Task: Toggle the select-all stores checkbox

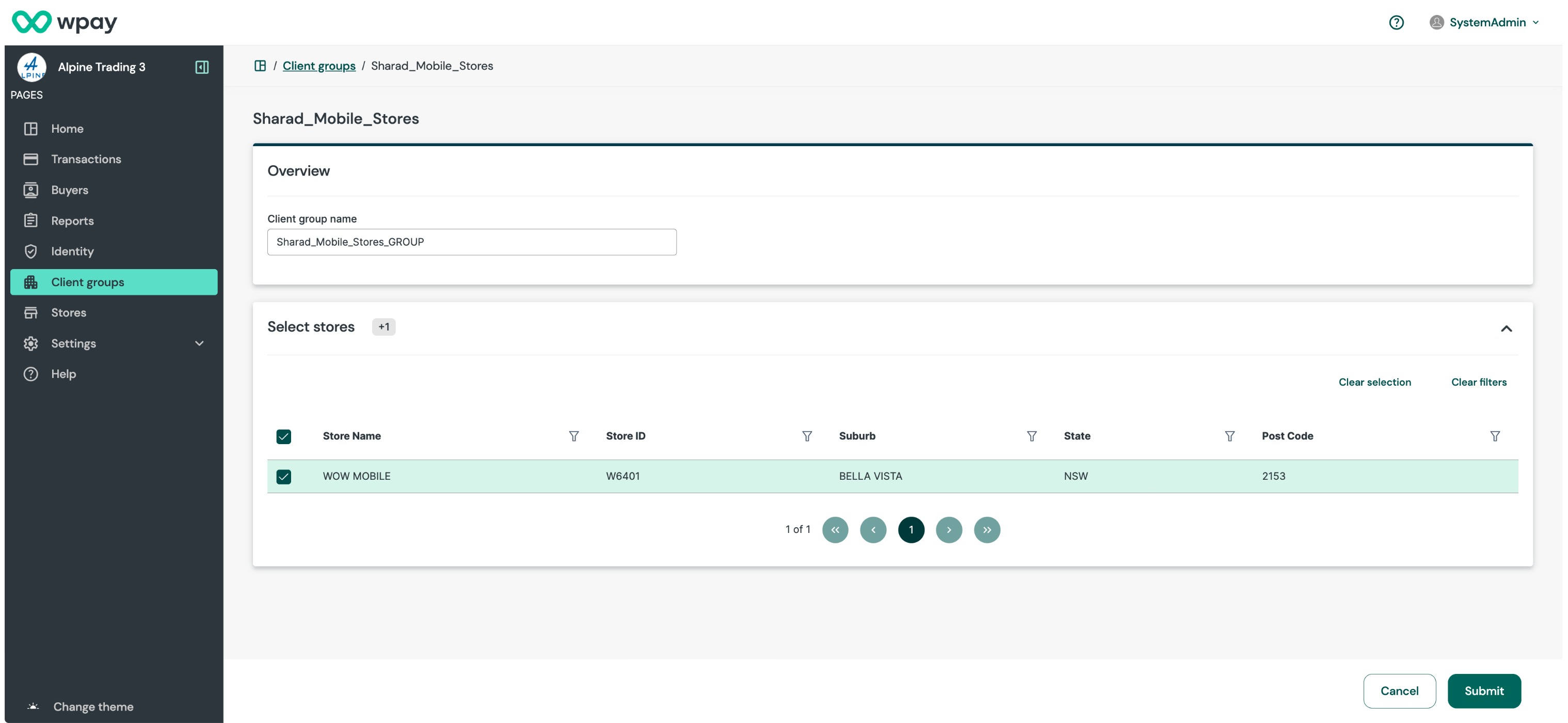Action: (284, 436)
